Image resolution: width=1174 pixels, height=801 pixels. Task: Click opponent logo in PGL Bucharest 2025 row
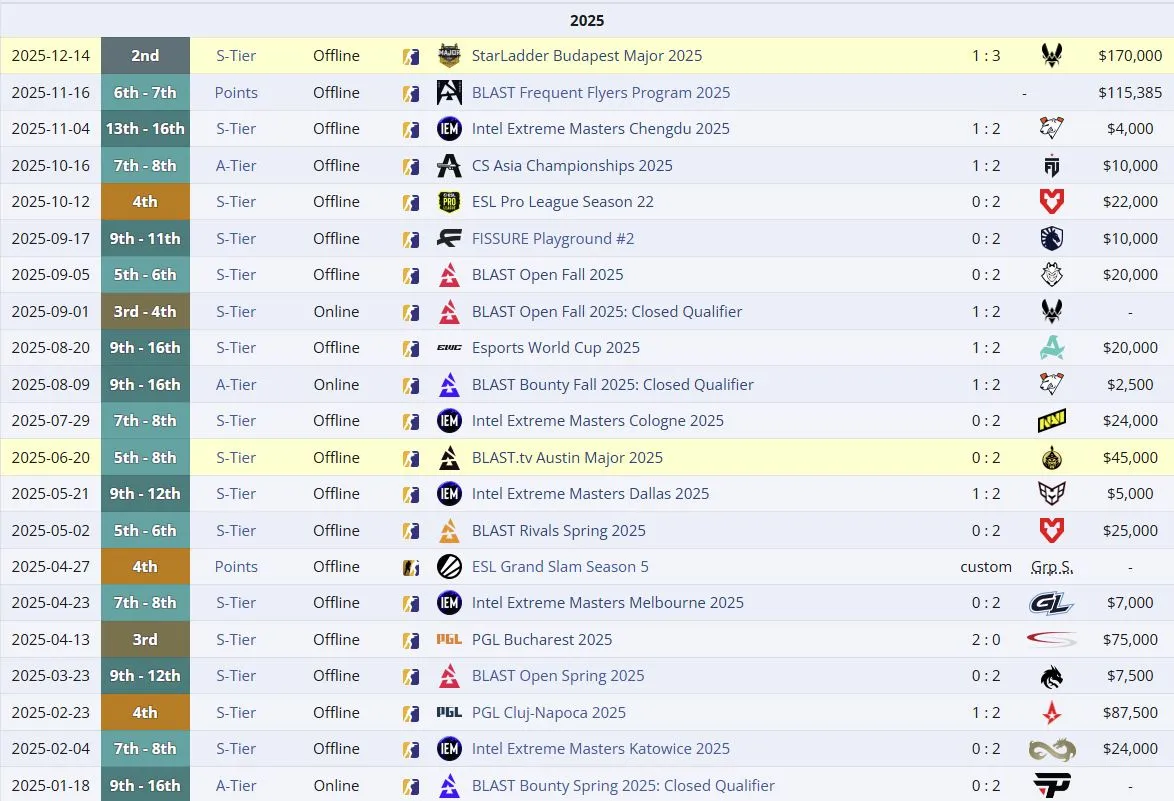1051,639
